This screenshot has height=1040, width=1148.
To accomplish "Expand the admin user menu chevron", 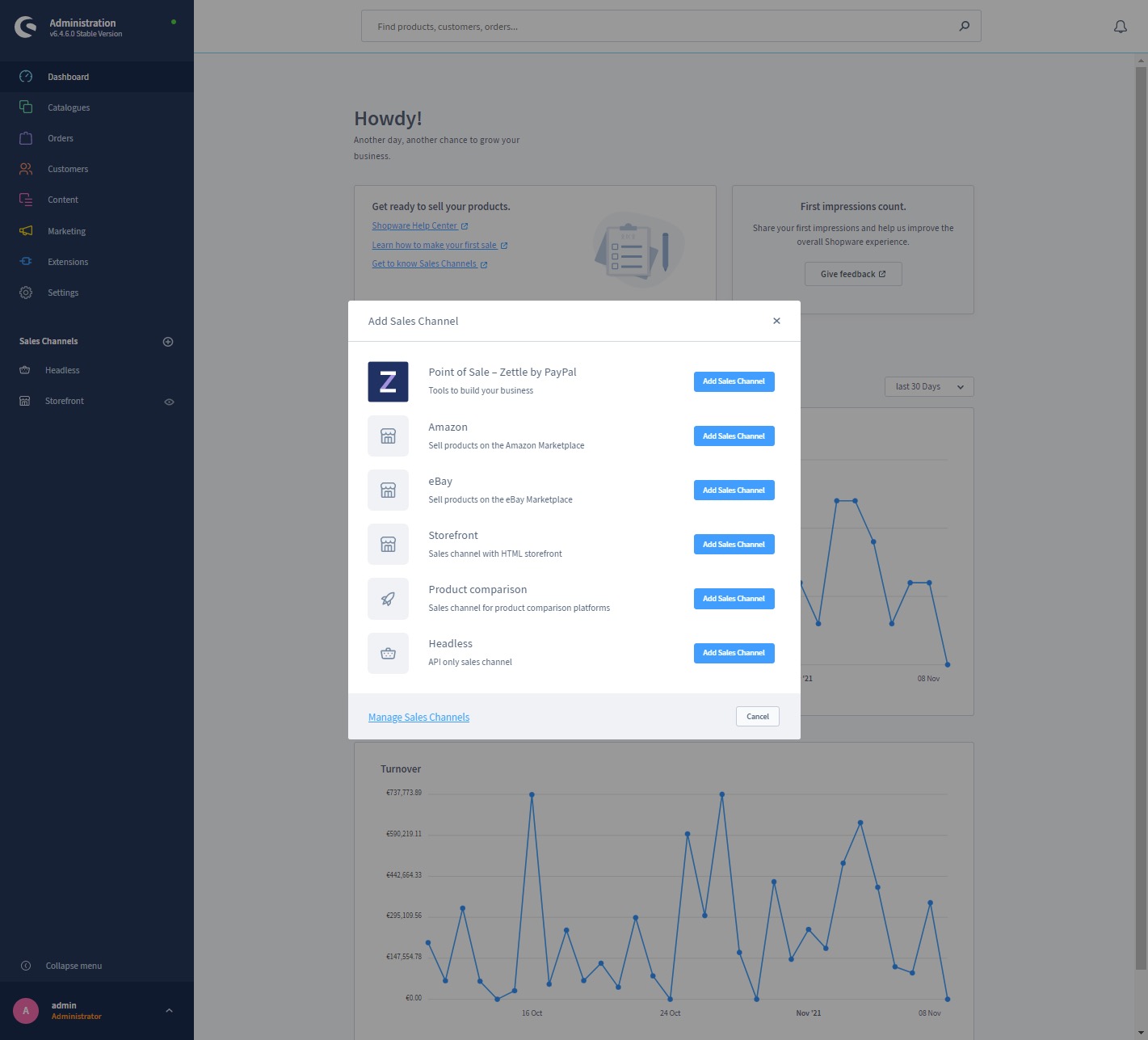I will click(x=169, y=1010).
